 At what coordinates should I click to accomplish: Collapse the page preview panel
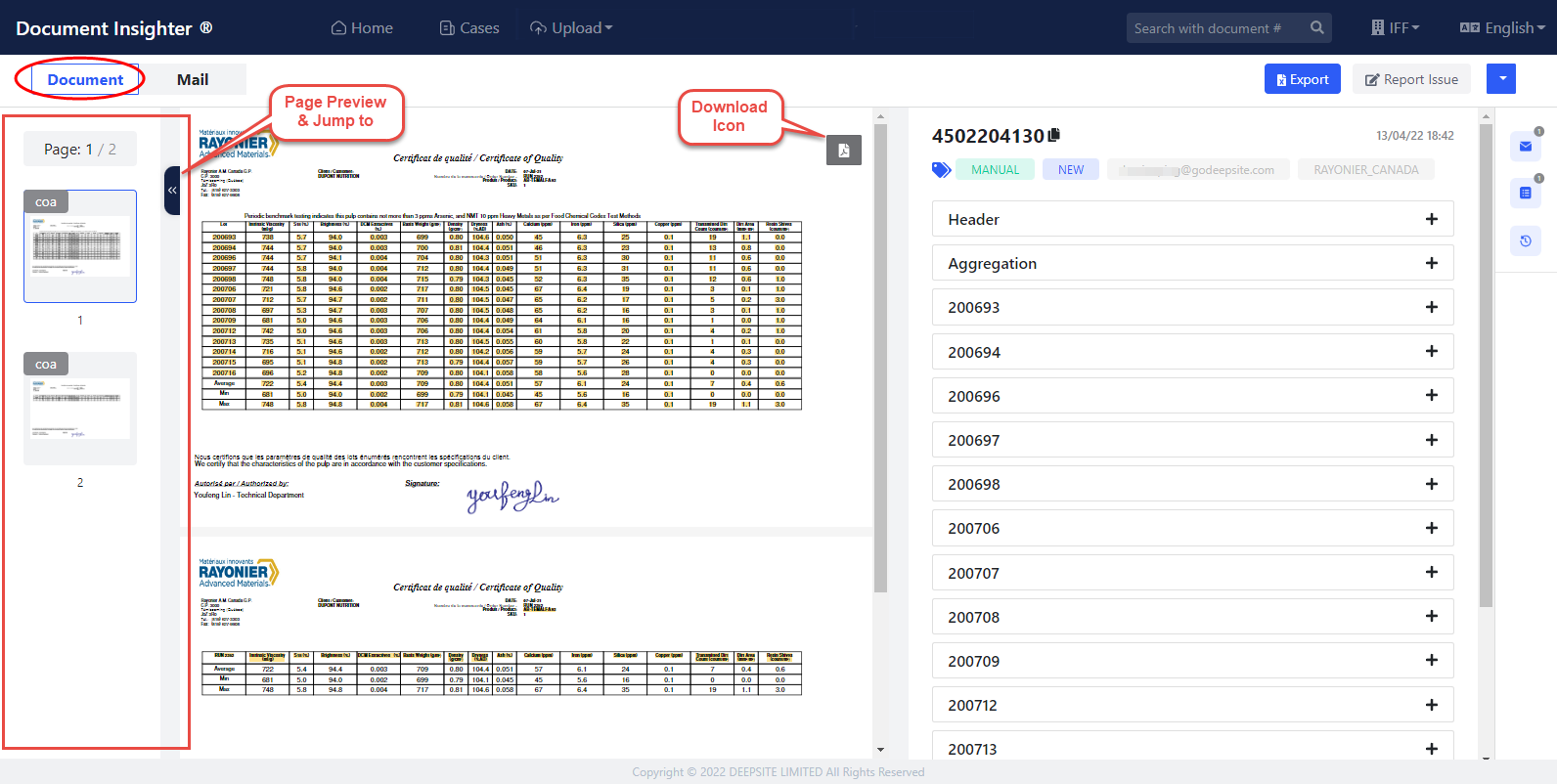(172, 191)
